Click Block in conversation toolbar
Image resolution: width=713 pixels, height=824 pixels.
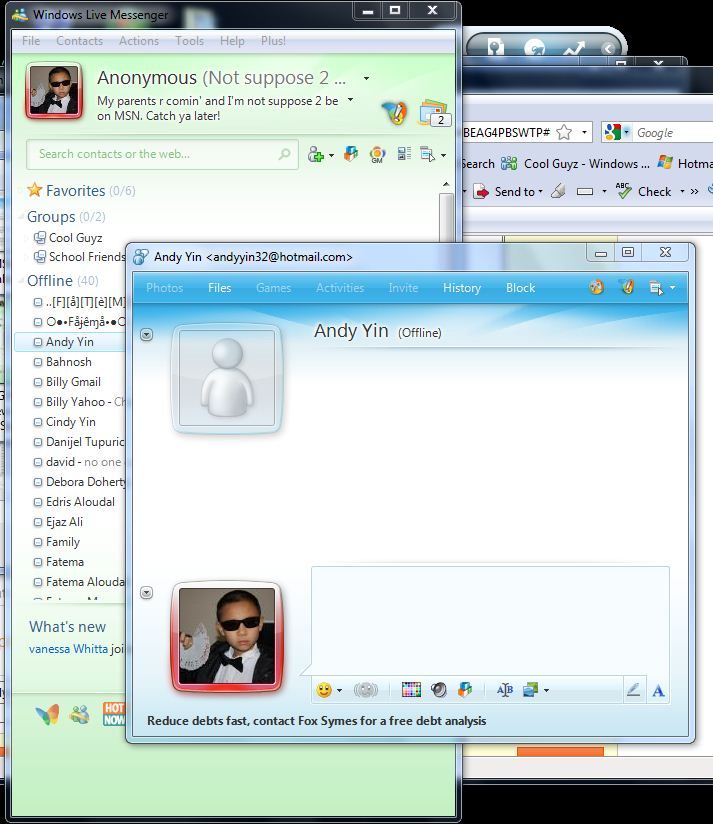[x=520, y=288]
